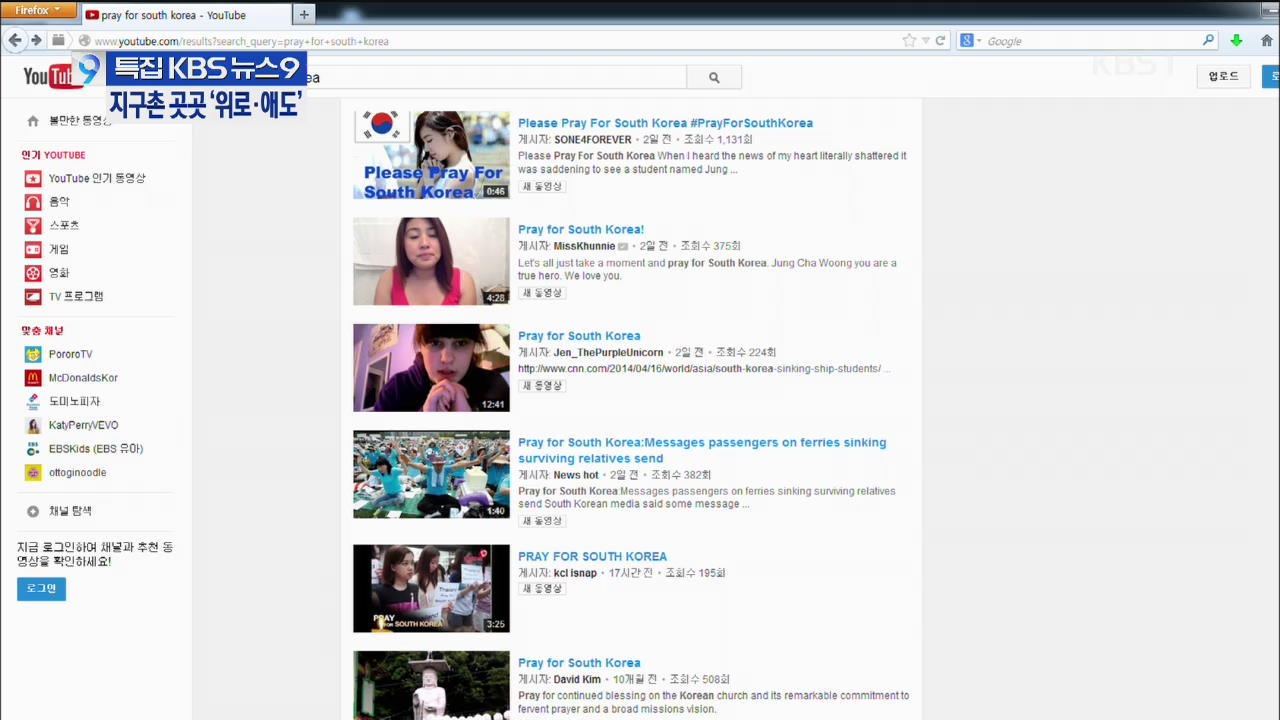The image size is (1280, 720).
Task: Visit SONE4FOREVER uploader channel link
Action: [x=592, y=140]
